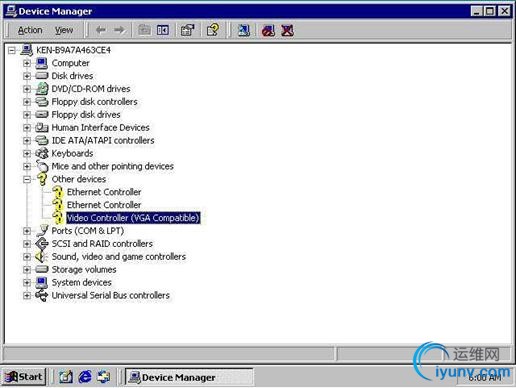
Task: Expand the Disk drives category
Action: pyautogui.click(x=27, y=76)
